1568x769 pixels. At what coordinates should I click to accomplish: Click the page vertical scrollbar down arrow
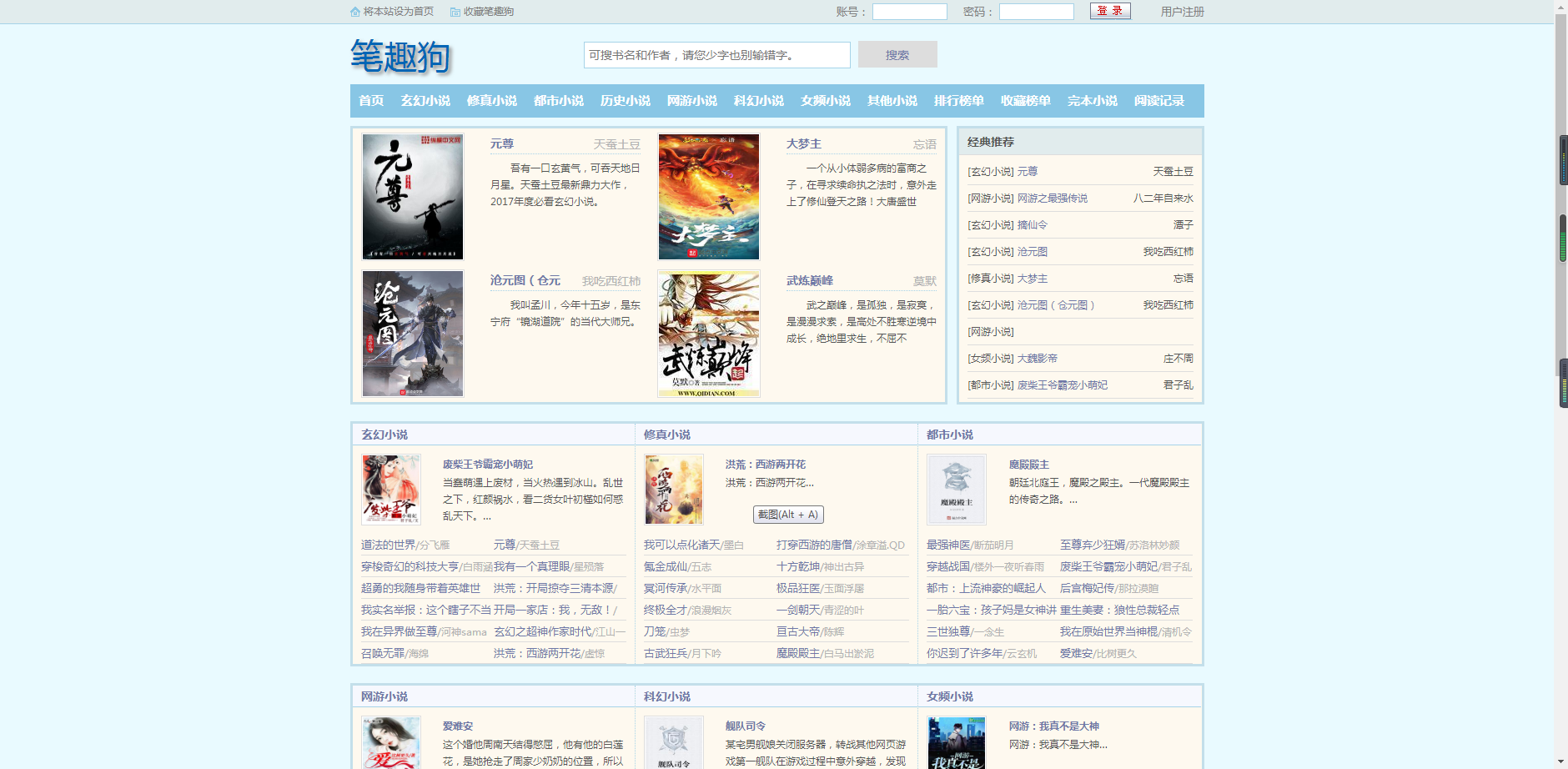point(1561,761)
